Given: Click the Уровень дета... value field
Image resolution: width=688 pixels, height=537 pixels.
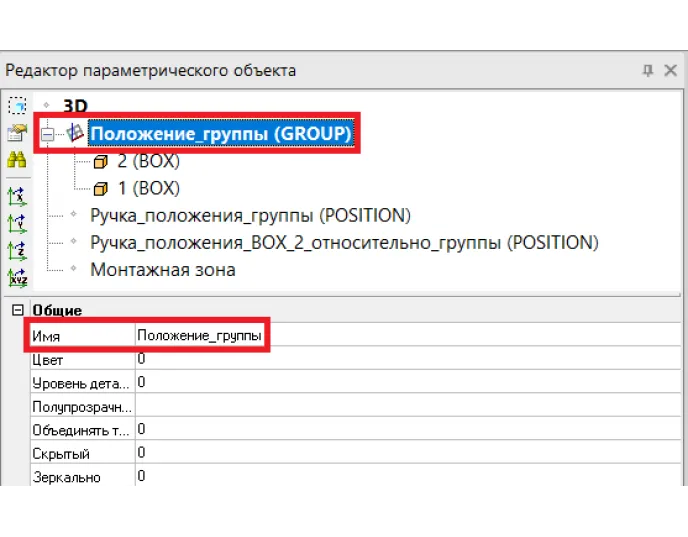Looking at the screenshot, I should point(408,382).
